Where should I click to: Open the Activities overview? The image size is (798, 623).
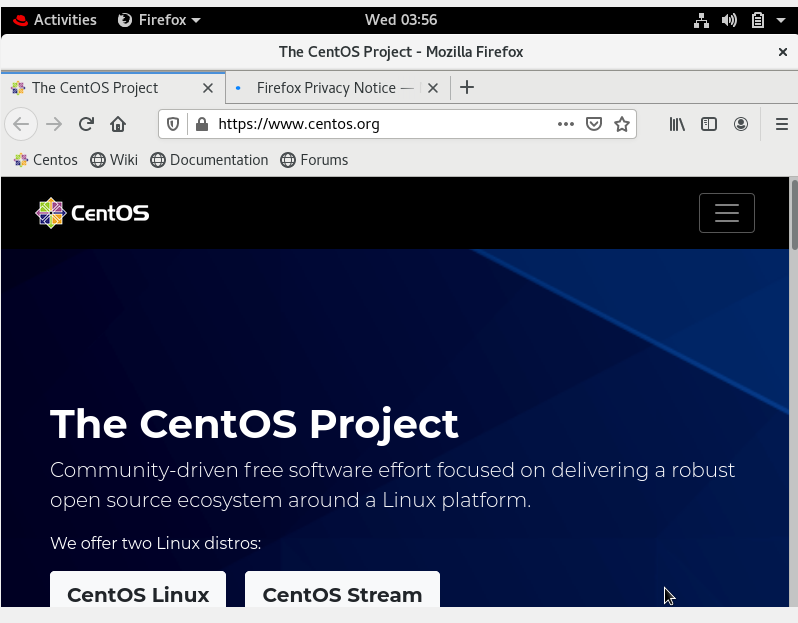point(55,20)
